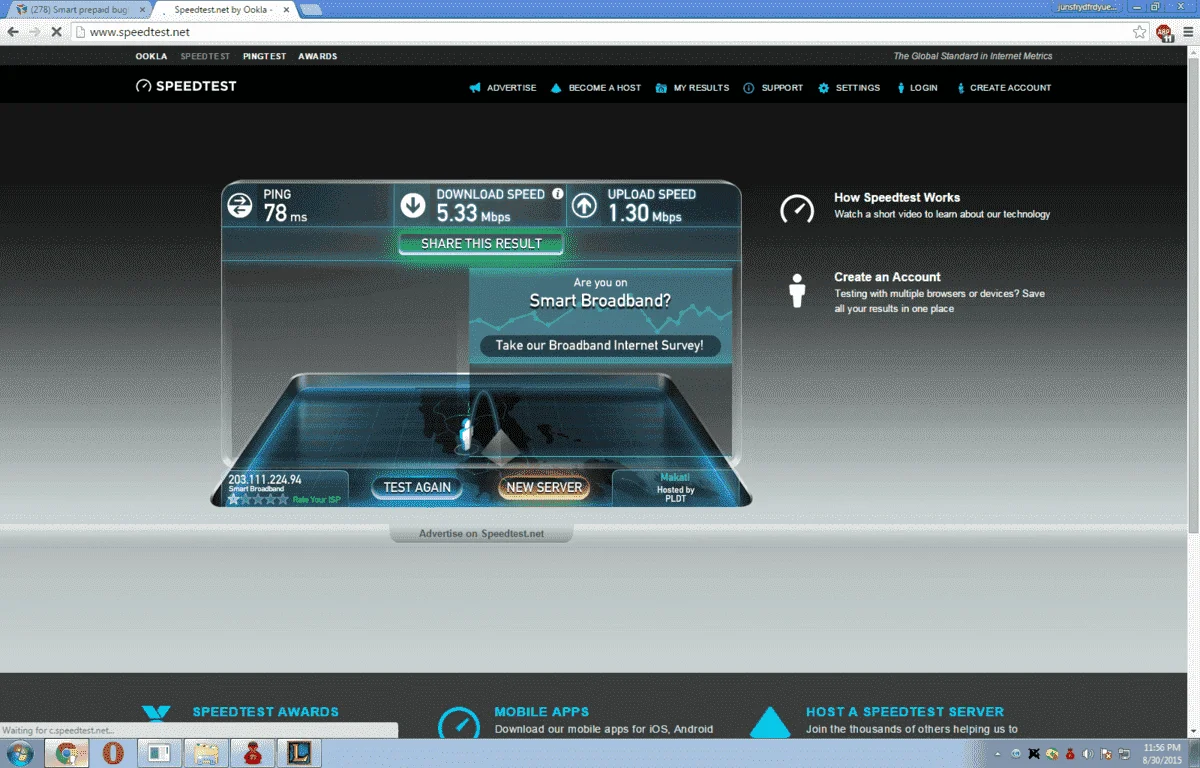Click the bookmark star in address bar

coord(1139,32)
